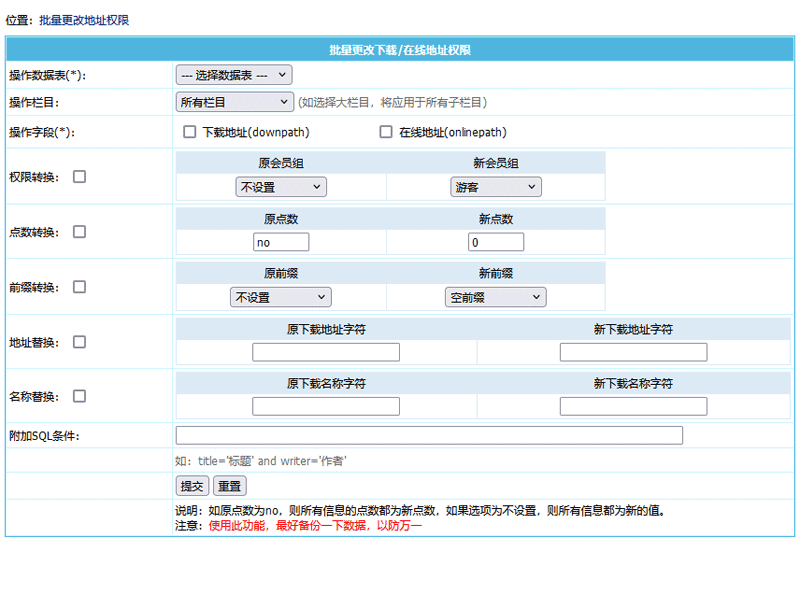800x609 pixels.
Task: Open the 原会员组 dropdown
Action: pos(281,187)
